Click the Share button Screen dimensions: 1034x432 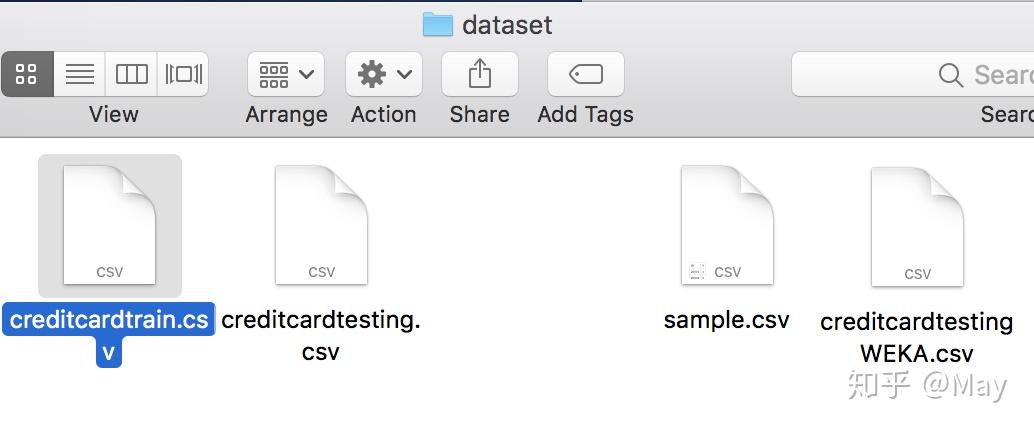point(480,74)
